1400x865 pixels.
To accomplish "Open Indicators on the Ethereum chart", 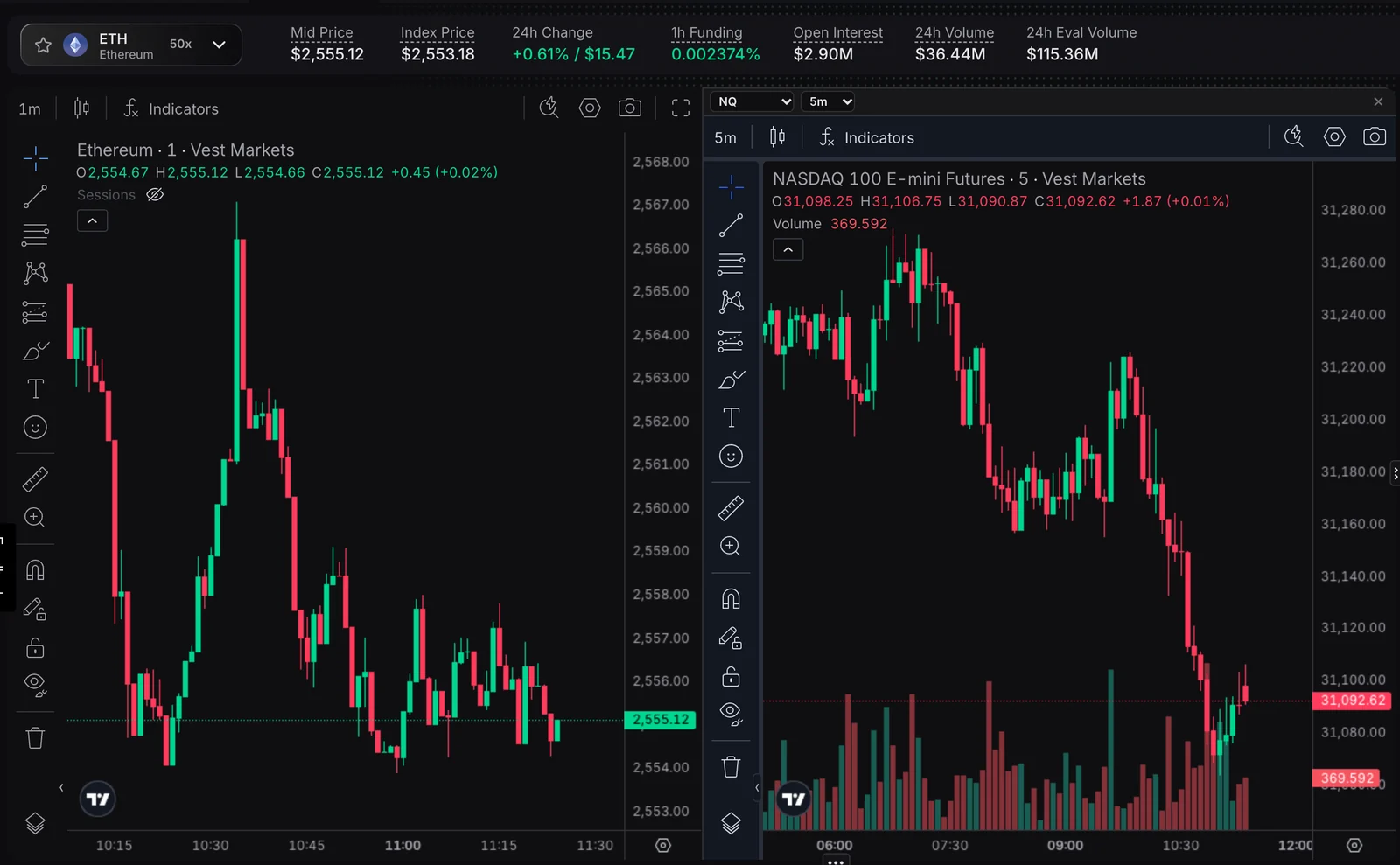I will pyautogui.click(x=171, y=108).
